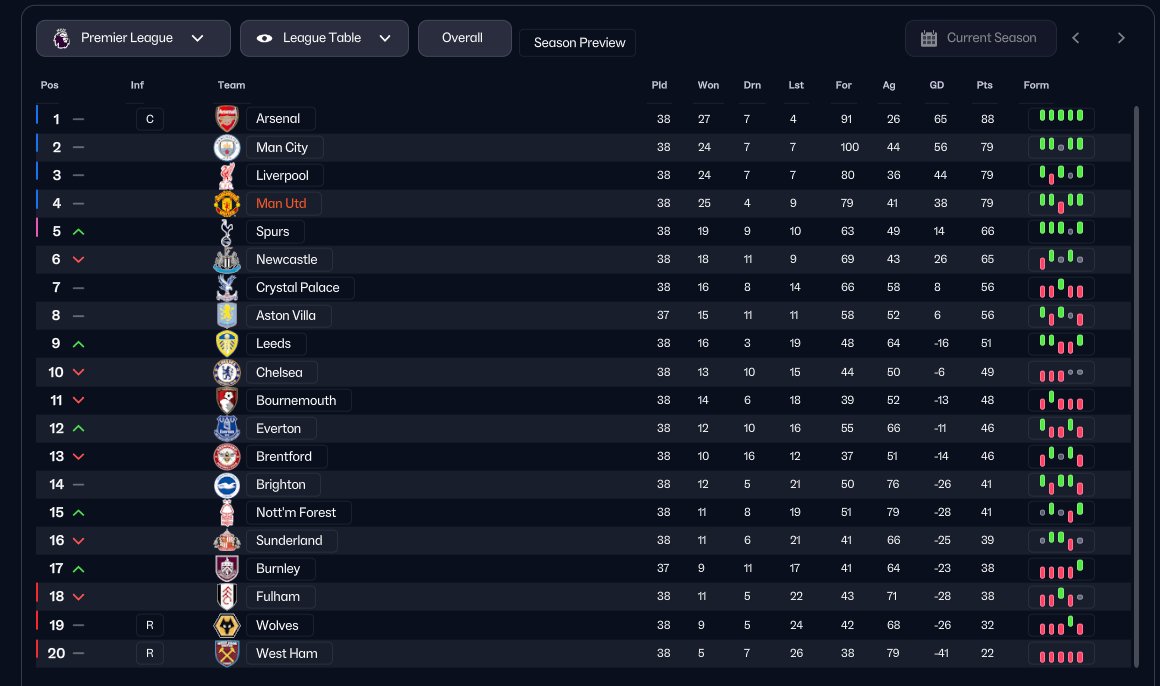
Task: Open the Man Utd team link
Action: click(x=281, y=204)
